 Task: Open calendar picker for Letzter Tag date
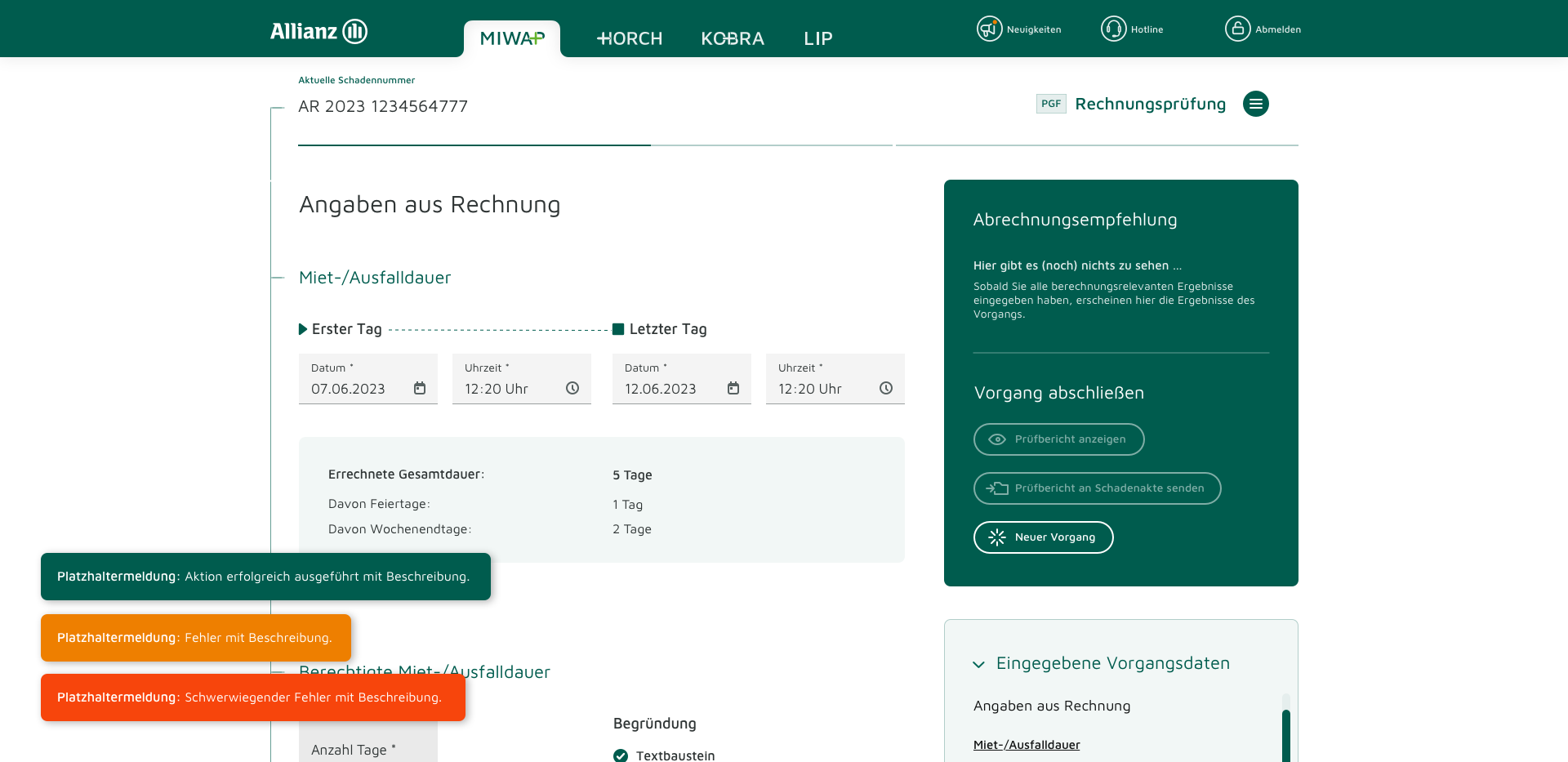point(733,389)
